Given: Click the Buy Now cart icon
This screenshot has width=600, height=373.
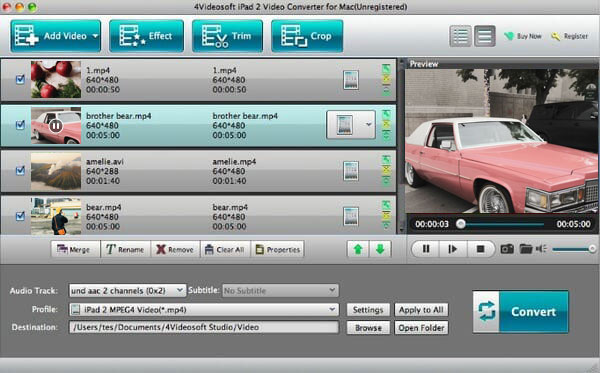Looking at the screenshot, I should (x=509, y=36).
